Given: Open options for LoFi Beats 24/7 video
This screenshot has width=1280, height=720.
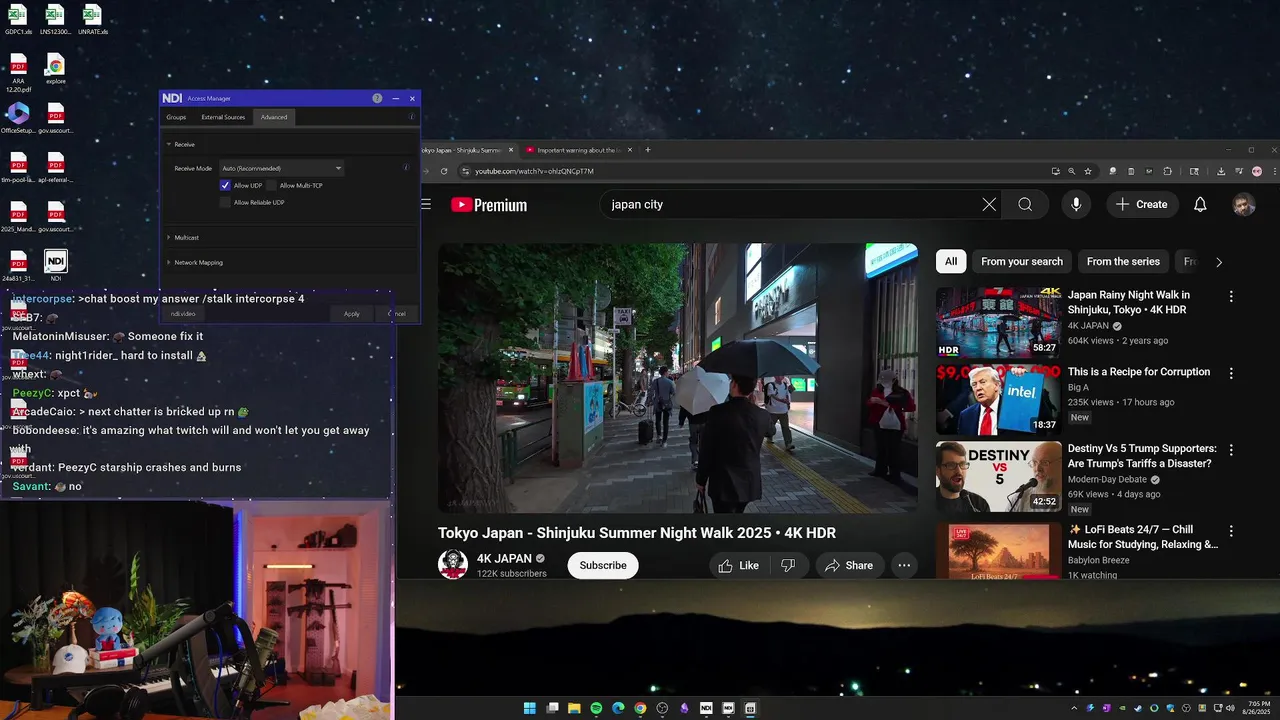Looking at the screenshot, I should tap(1231, 531).
